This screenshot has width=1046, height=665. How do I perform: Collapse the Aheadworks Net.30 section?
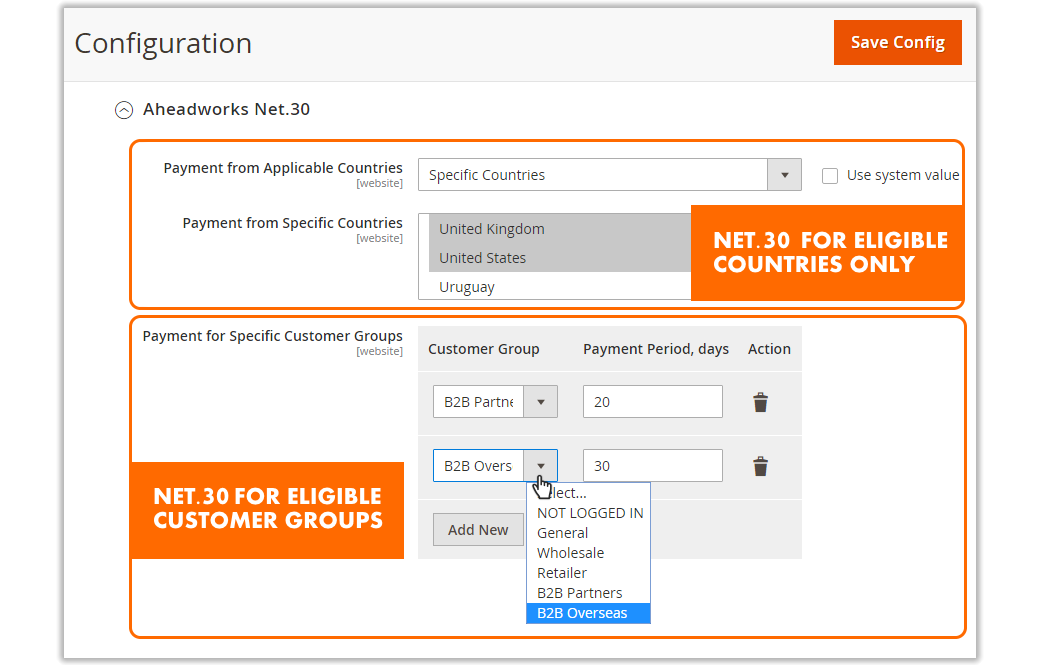tap(124, 109)
